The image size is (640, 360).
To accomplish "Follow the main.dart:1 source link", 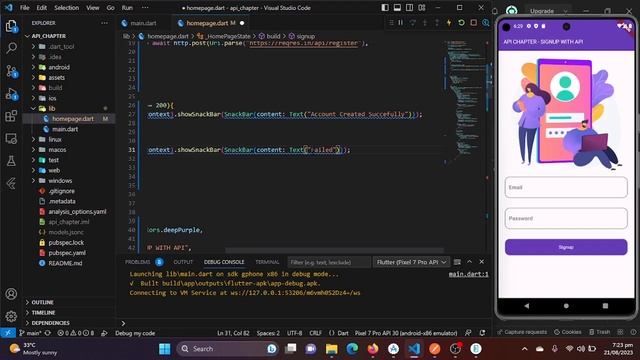I will click(x=468, y=274).
